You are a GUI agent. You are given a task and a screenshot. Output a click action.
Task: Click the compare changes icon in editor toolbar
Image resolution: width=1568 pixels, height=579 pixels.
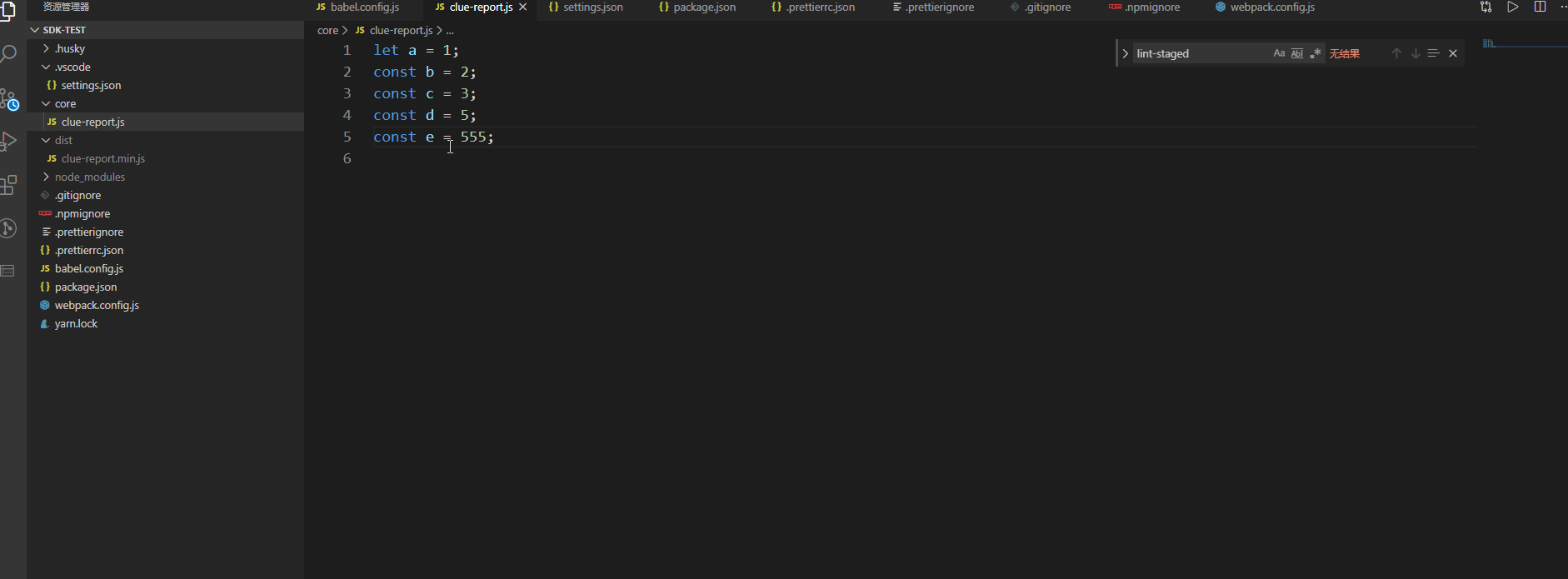1486,7
